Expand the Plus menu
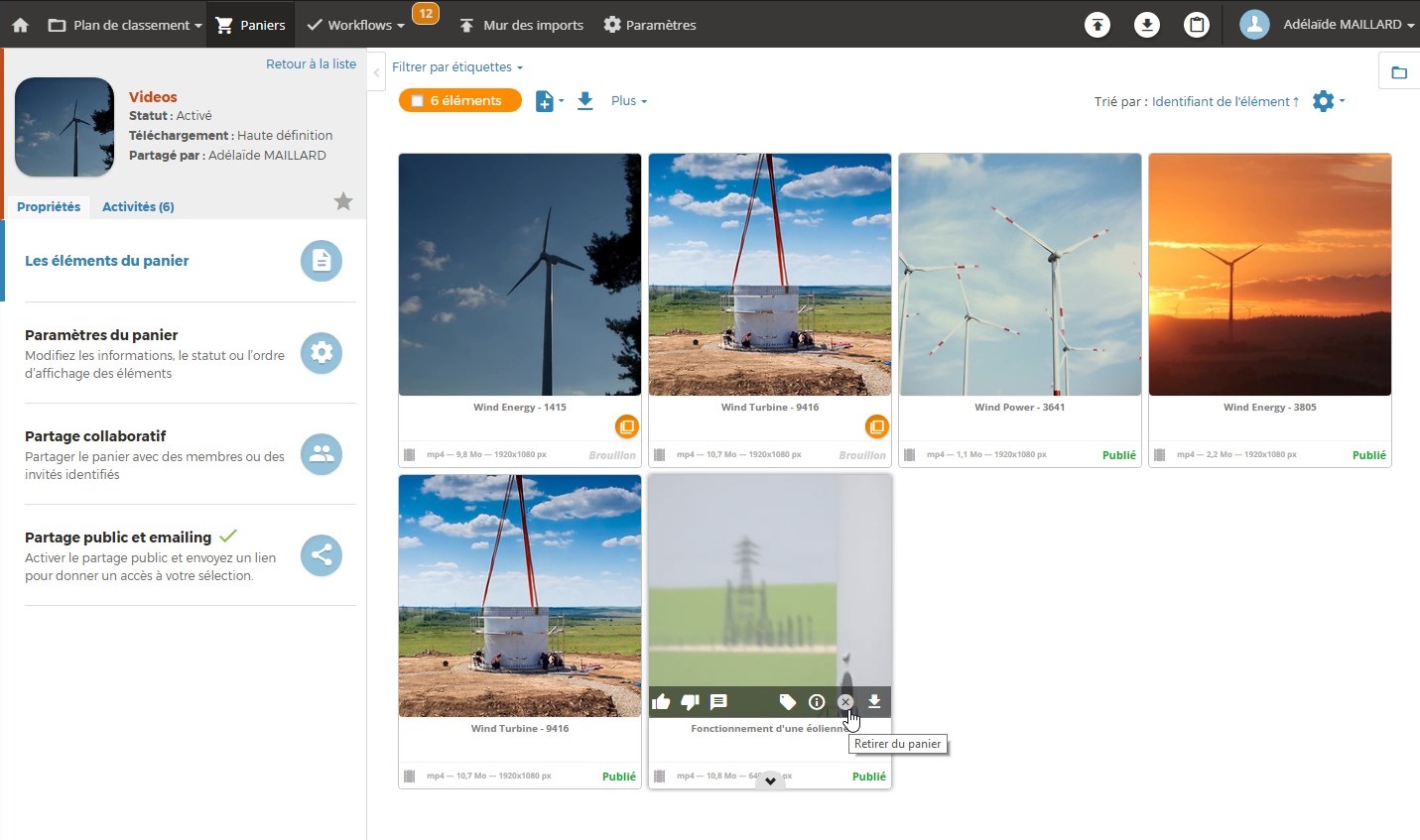The width and height of the screenshot is (1420, 840). point(629,101)
